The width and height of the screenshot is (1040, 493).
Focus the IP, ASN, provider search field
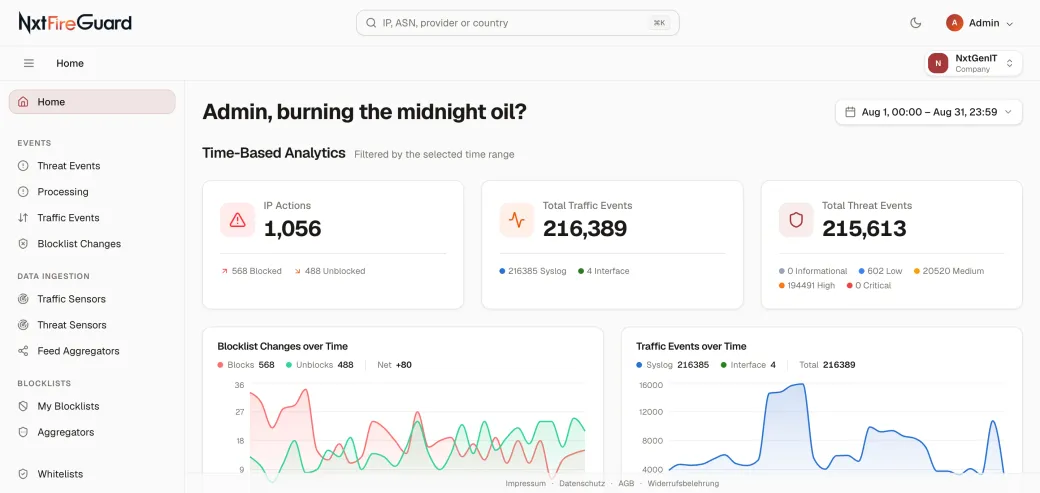[517, 23]
